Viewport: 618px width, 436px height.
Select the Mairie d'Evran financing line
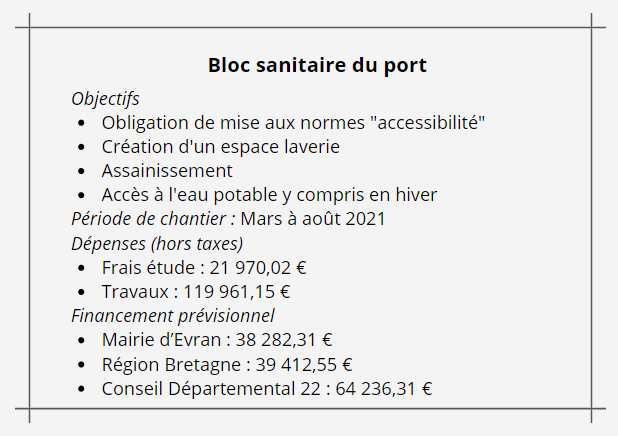coord(217,340)
